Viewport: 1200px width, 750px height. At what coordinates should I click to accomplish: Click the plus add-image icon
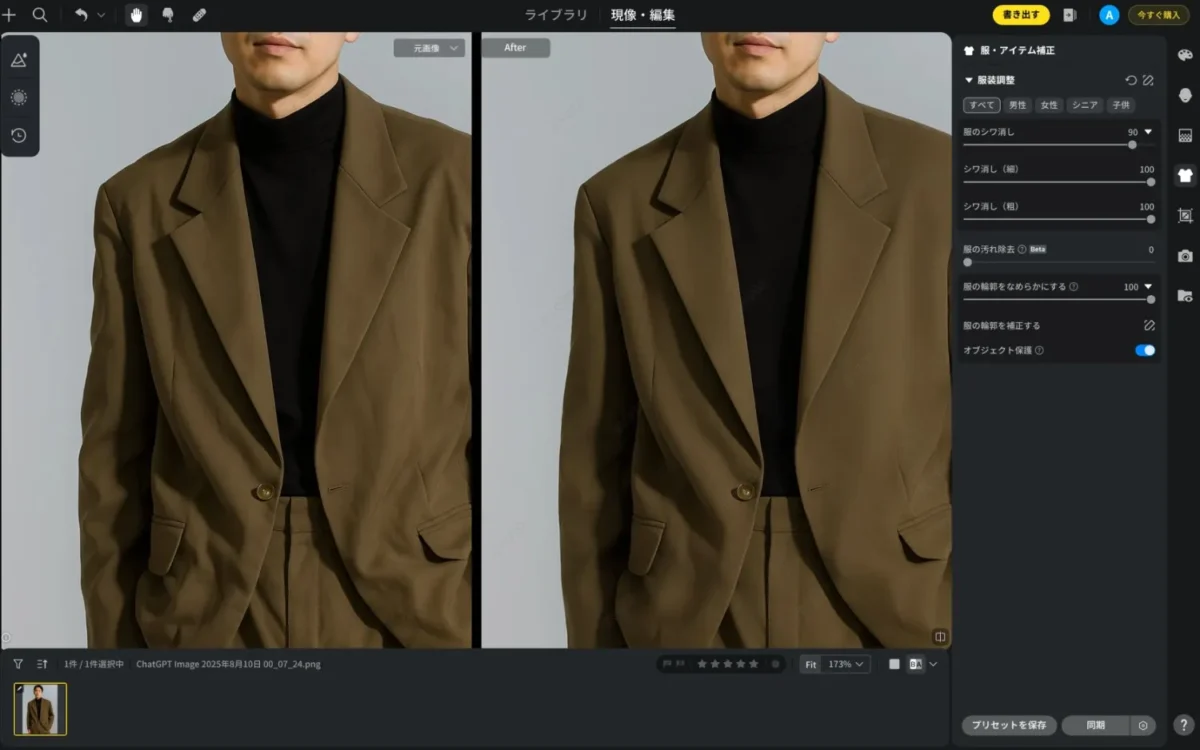coord(10,15)
